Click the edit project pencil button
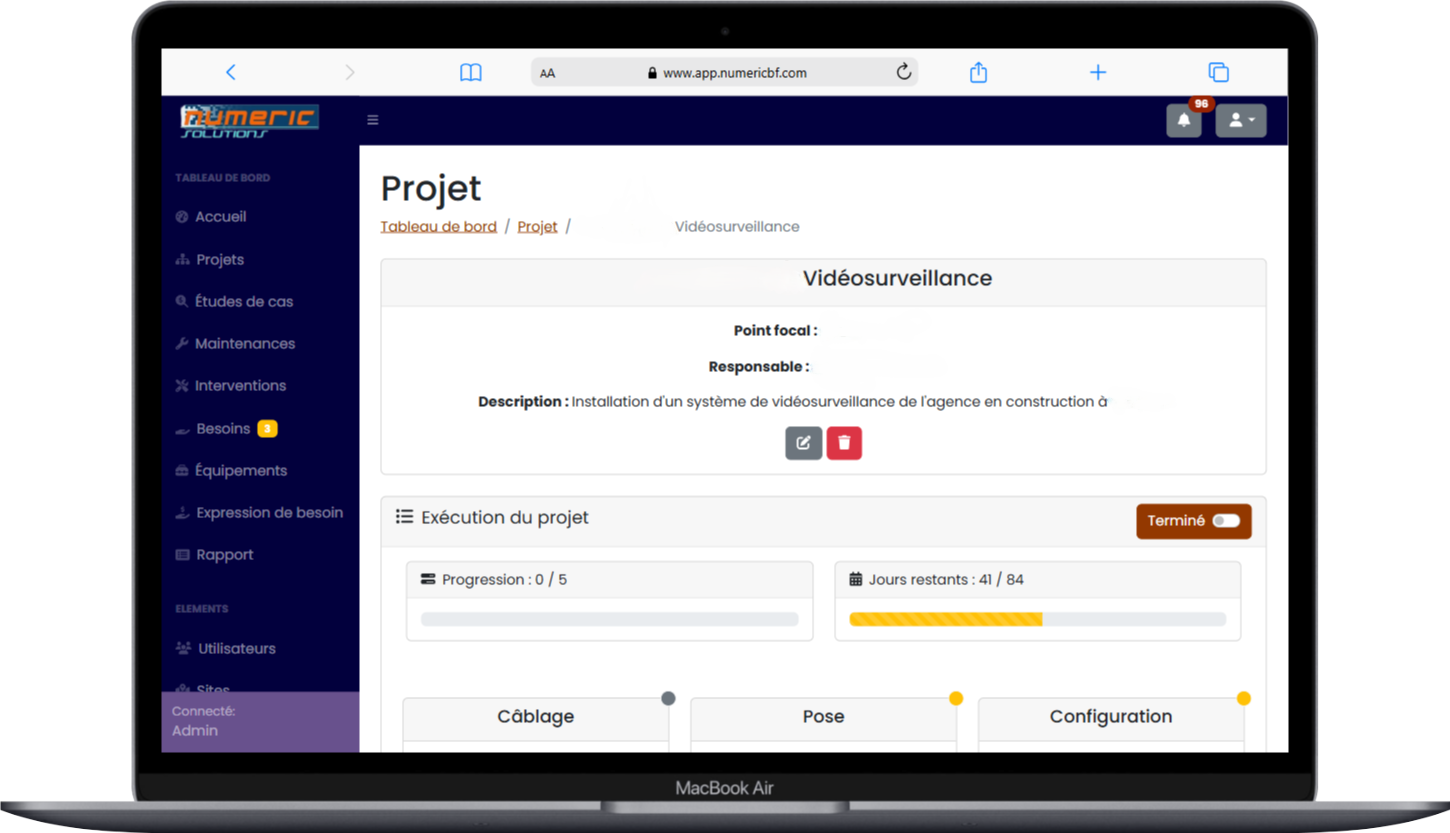This screenshot has width=1450, height=833. tap(803, 443)
